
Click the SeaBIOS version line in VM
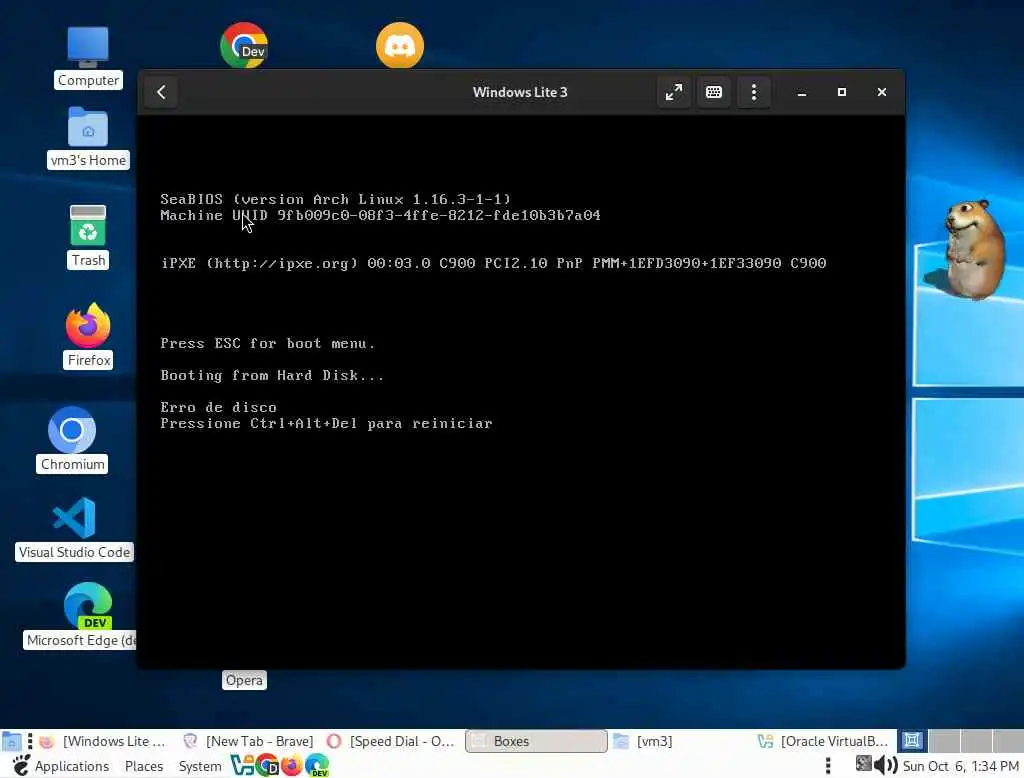(x=336, y=199)
